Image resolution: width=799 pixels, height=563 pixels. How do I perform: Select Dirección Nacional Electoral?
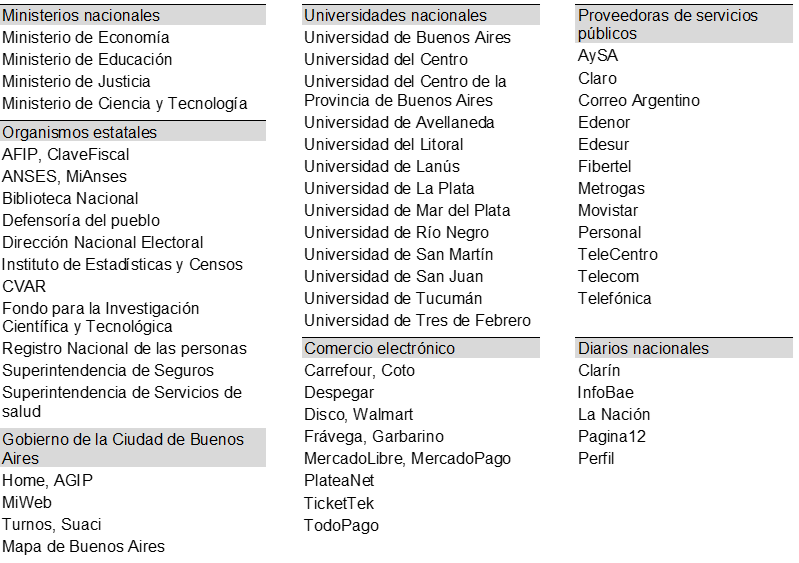103,243
